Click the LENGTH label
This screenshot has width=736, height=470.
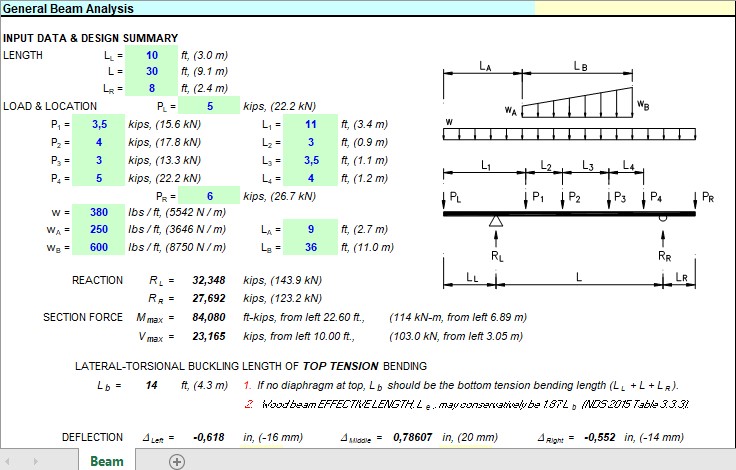pyautogui.click(x=23, y=55)
